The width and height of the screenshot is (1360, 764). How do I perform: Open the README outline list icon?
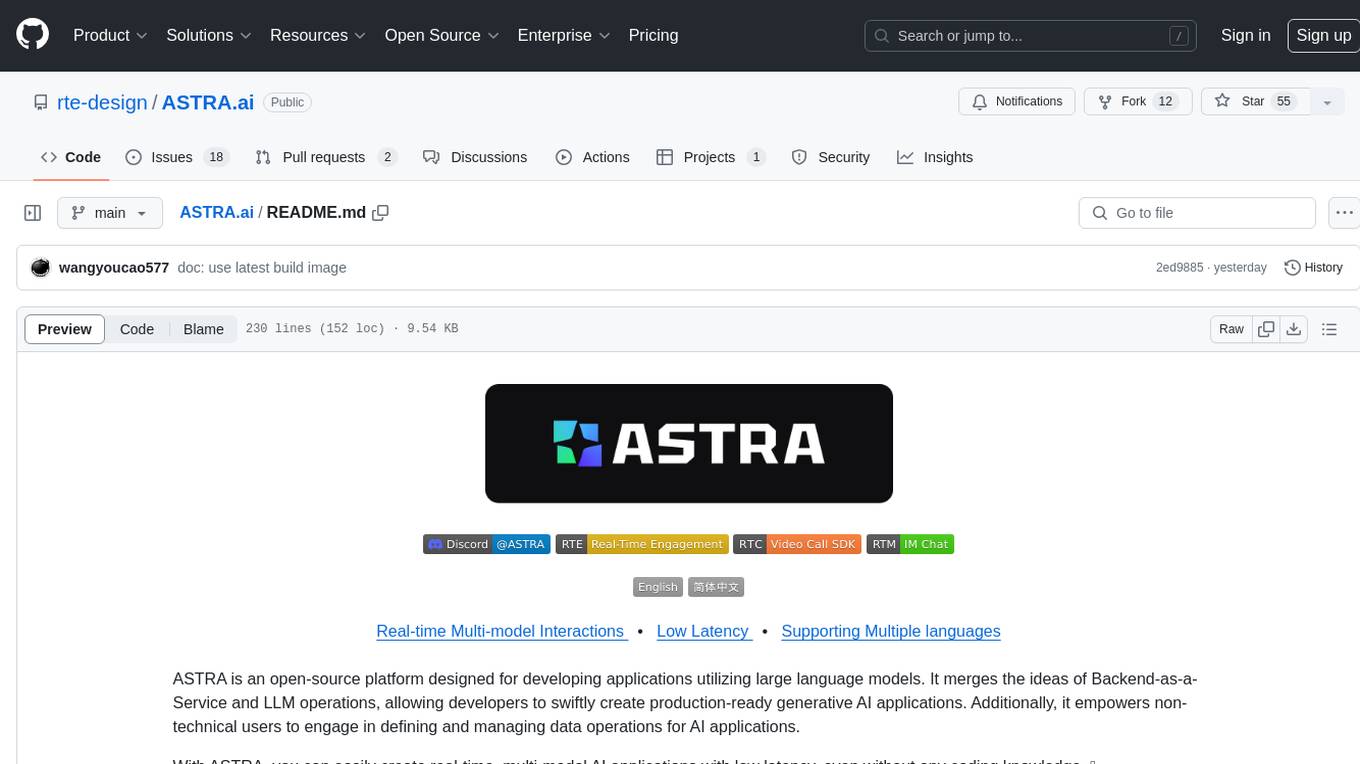(1329, 329)
